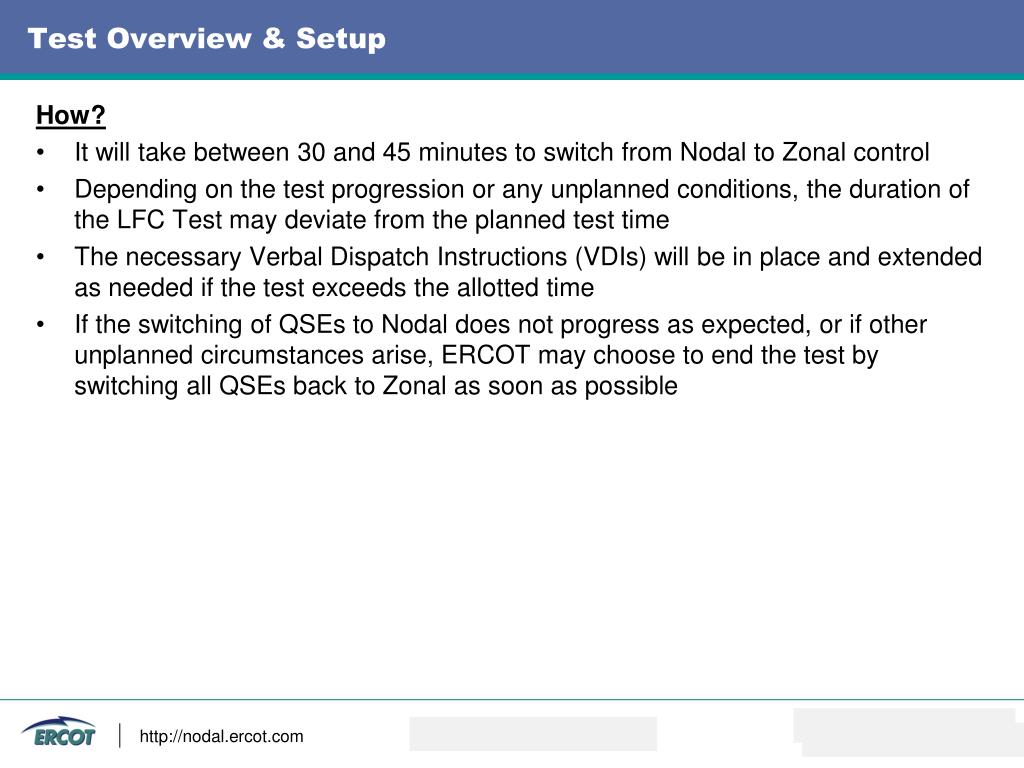The width and height of the screenshot is (1024, 768).
Task: Click the bullet marker before 'The necessary Verbal'
Action: [x=40, y=257]
